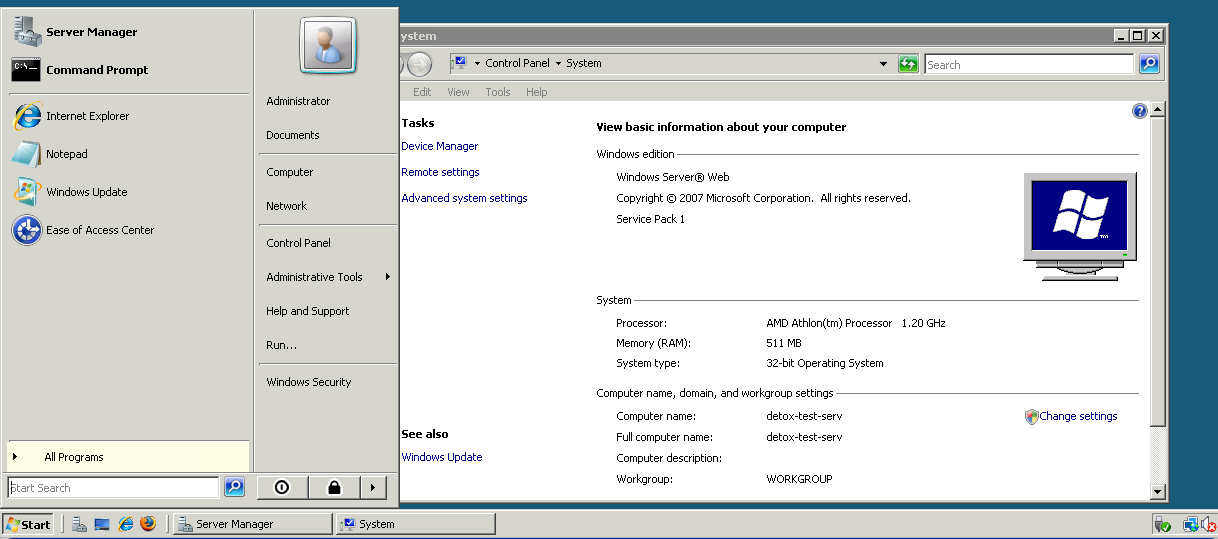Open Remote settings link

[440, 172]
